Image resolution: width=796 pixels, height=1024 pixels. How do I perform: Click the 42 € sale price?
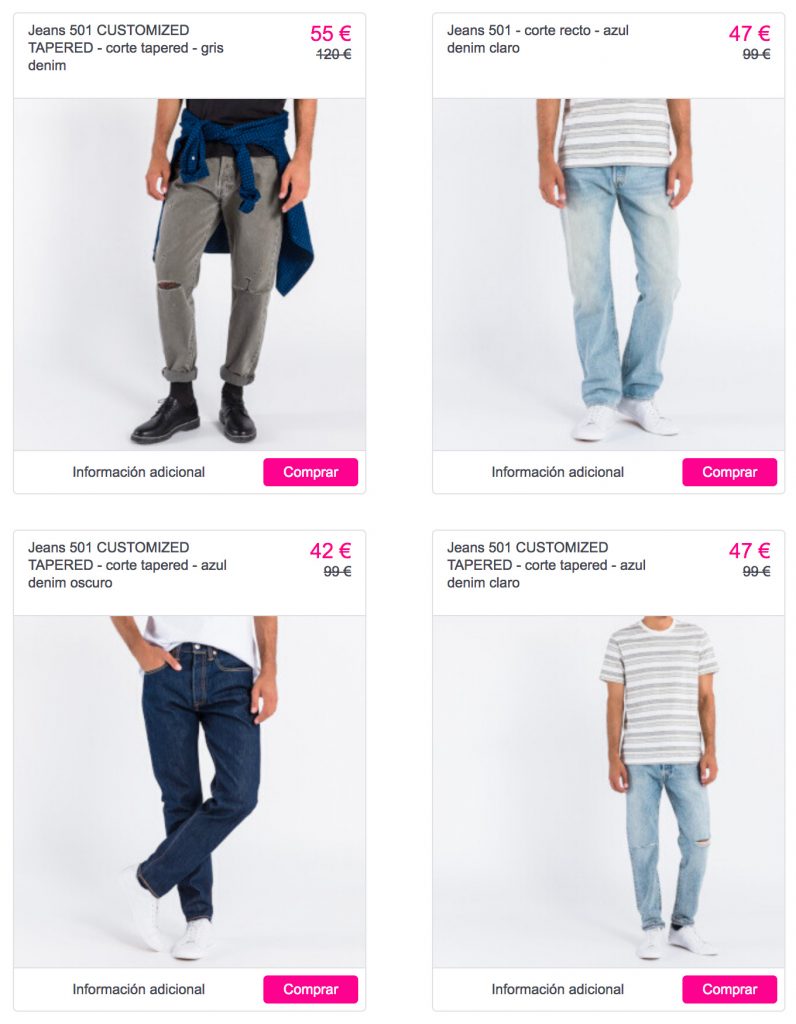[x=330, y=551]
